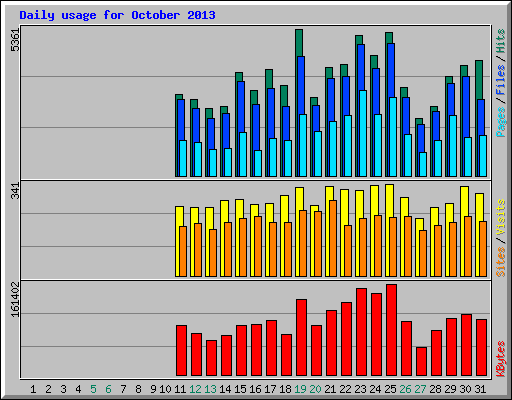Click the Pages legend label
The width and height of the screenshot is (512, 400).
pyautogui.click(x=500, y=122)
